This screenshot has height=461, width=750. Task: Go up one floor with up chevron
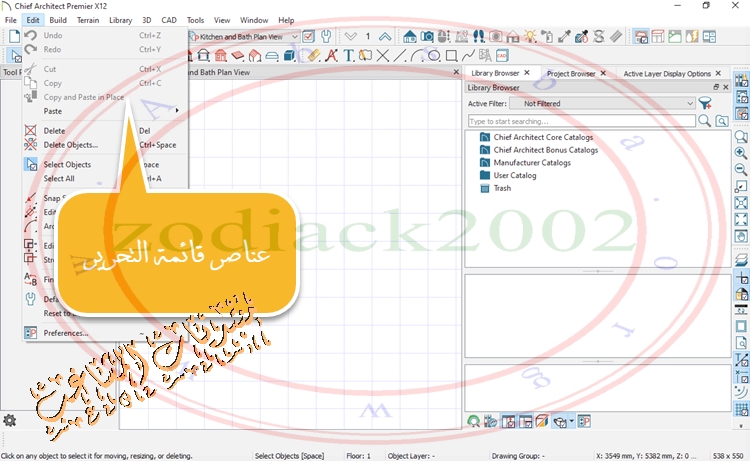click(x=385, y=36)
